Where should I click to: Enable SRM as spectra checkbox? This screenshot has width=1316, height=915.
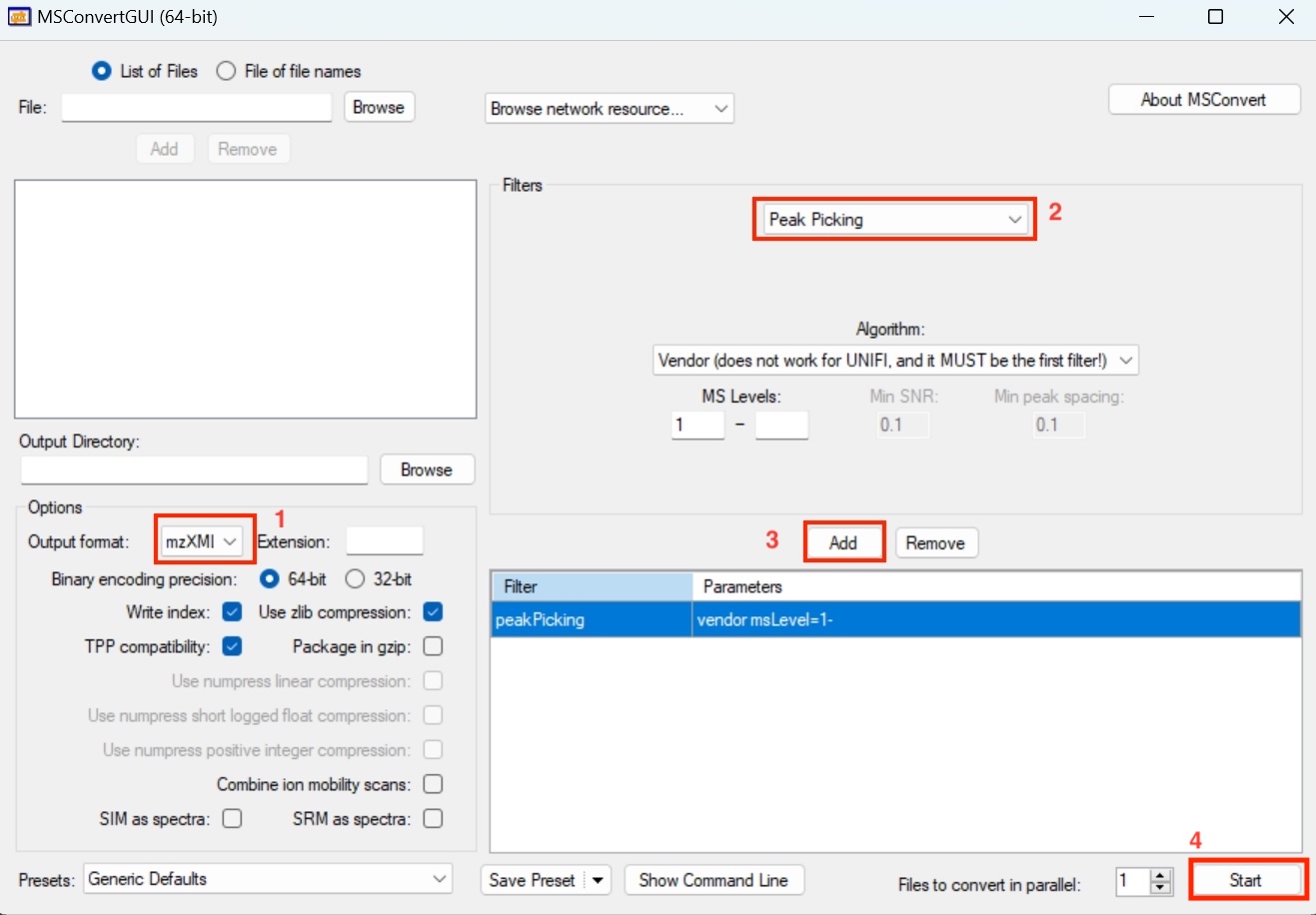(x=433, y=818)
